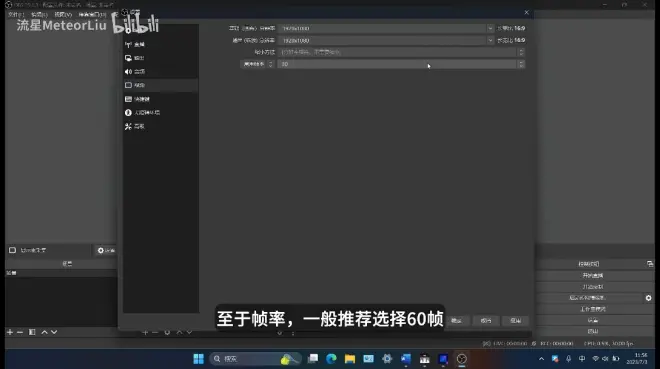Click 启动虚拟摄像机 in the Controls dock
The image size is (660, 369).
coord(588,298)
